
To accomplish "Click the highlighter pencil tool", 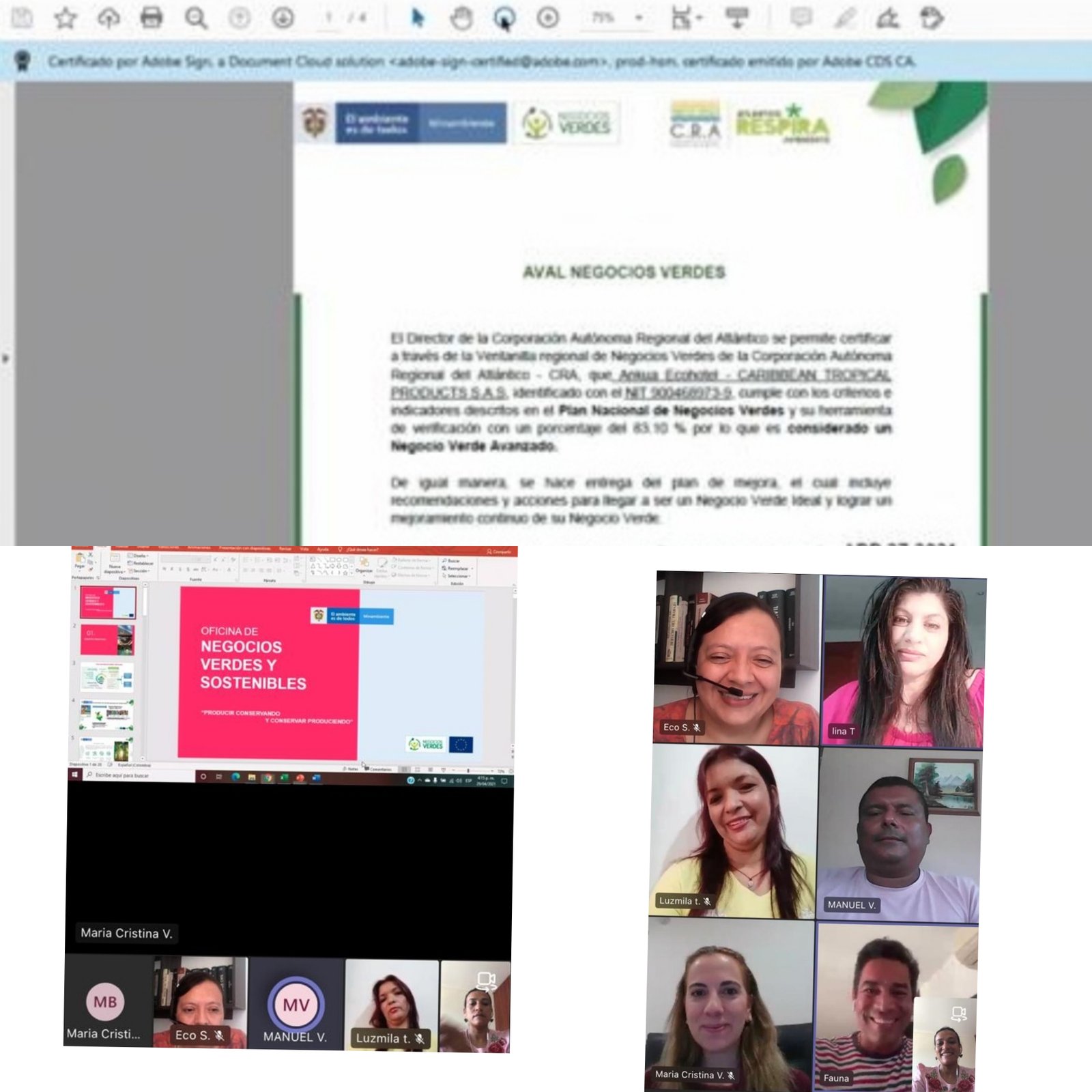I will point(845,18).
